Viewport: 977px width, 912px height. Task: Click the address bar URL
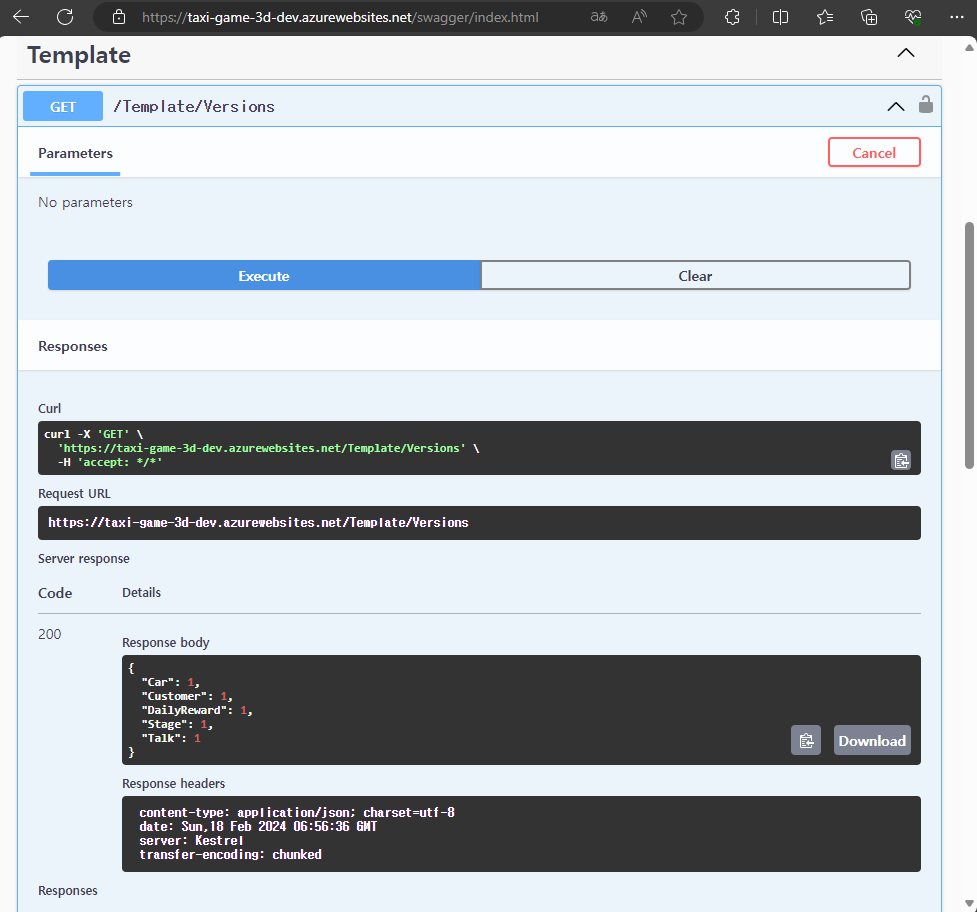340,17
